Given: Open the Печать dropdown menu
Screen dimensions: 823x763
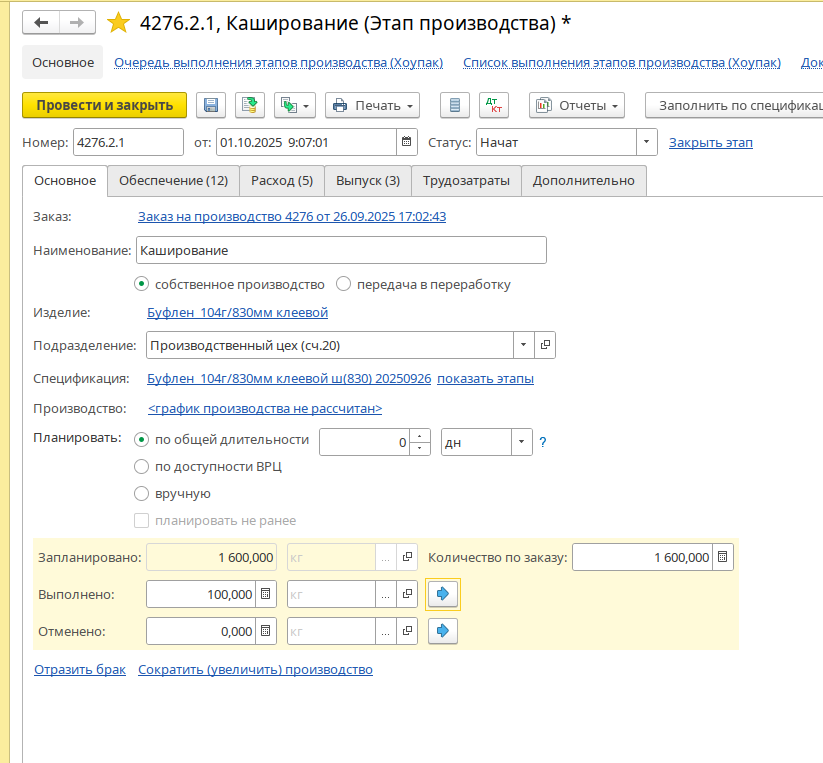Looking at the screenshot, I should 372,105.
